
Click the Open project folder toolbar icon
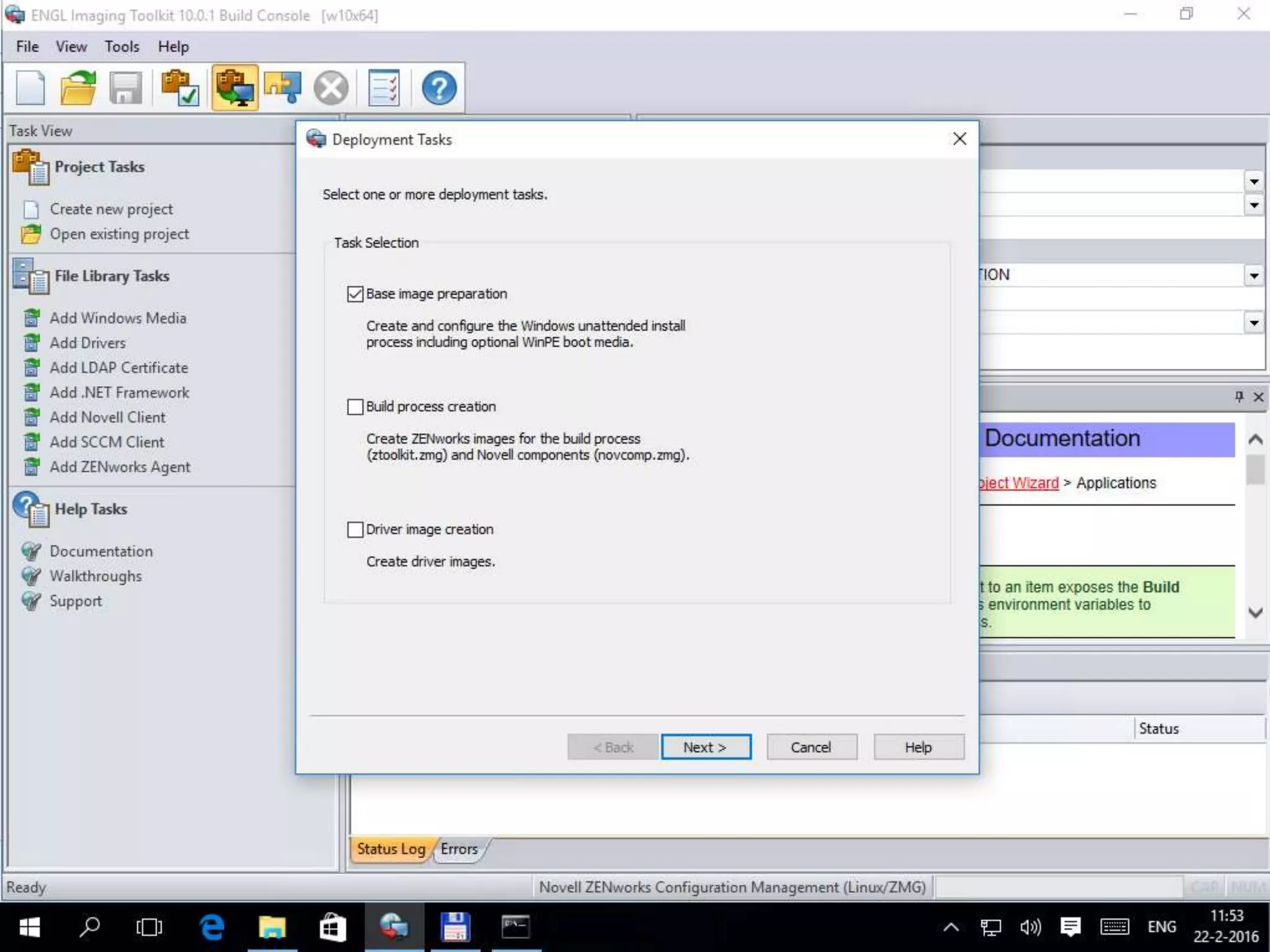(78, 88)
